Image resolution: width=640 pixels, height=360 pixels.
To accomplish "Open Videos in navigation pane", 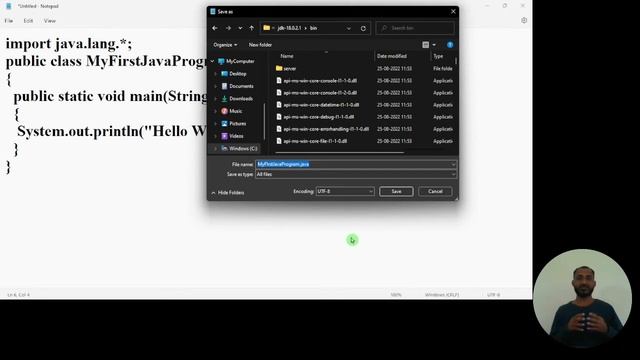I will 236,136.
